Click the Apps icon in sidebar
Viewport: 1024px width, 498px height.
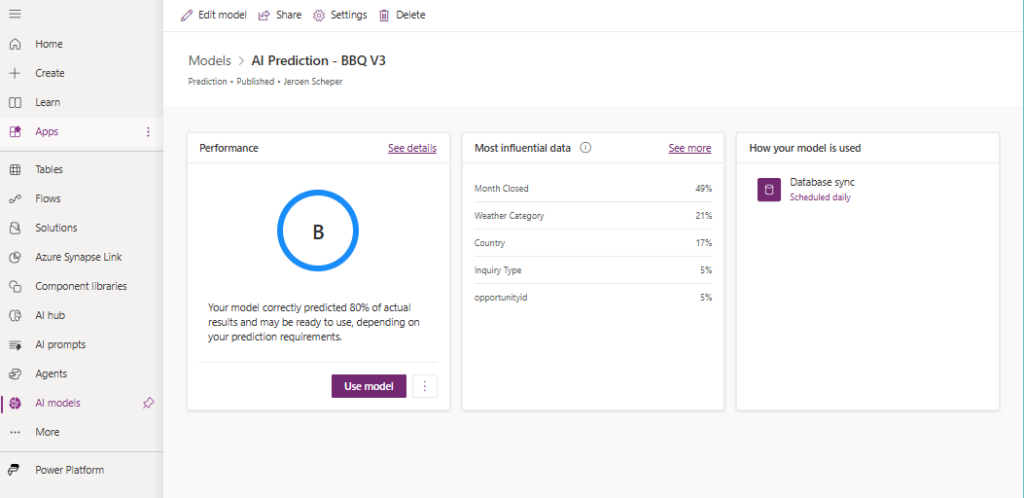pyautogui.click(x=15, y=132)
